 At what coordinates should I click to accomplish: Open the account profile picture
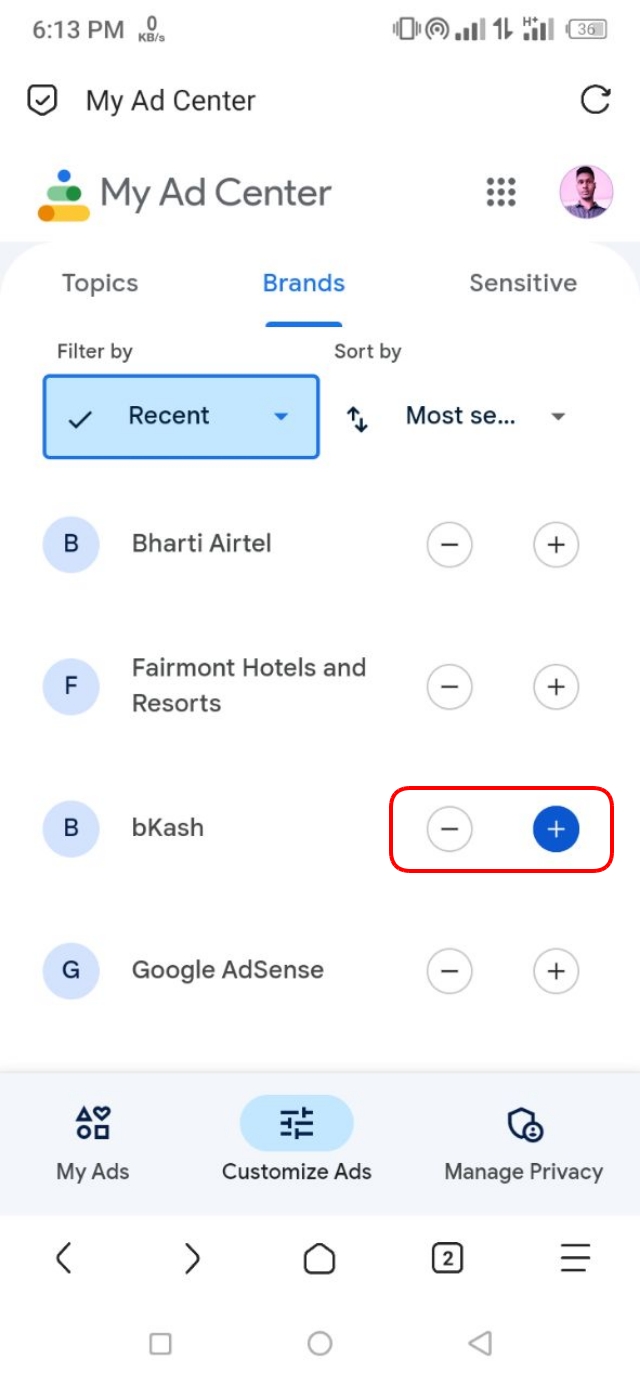tap(585, 192)
